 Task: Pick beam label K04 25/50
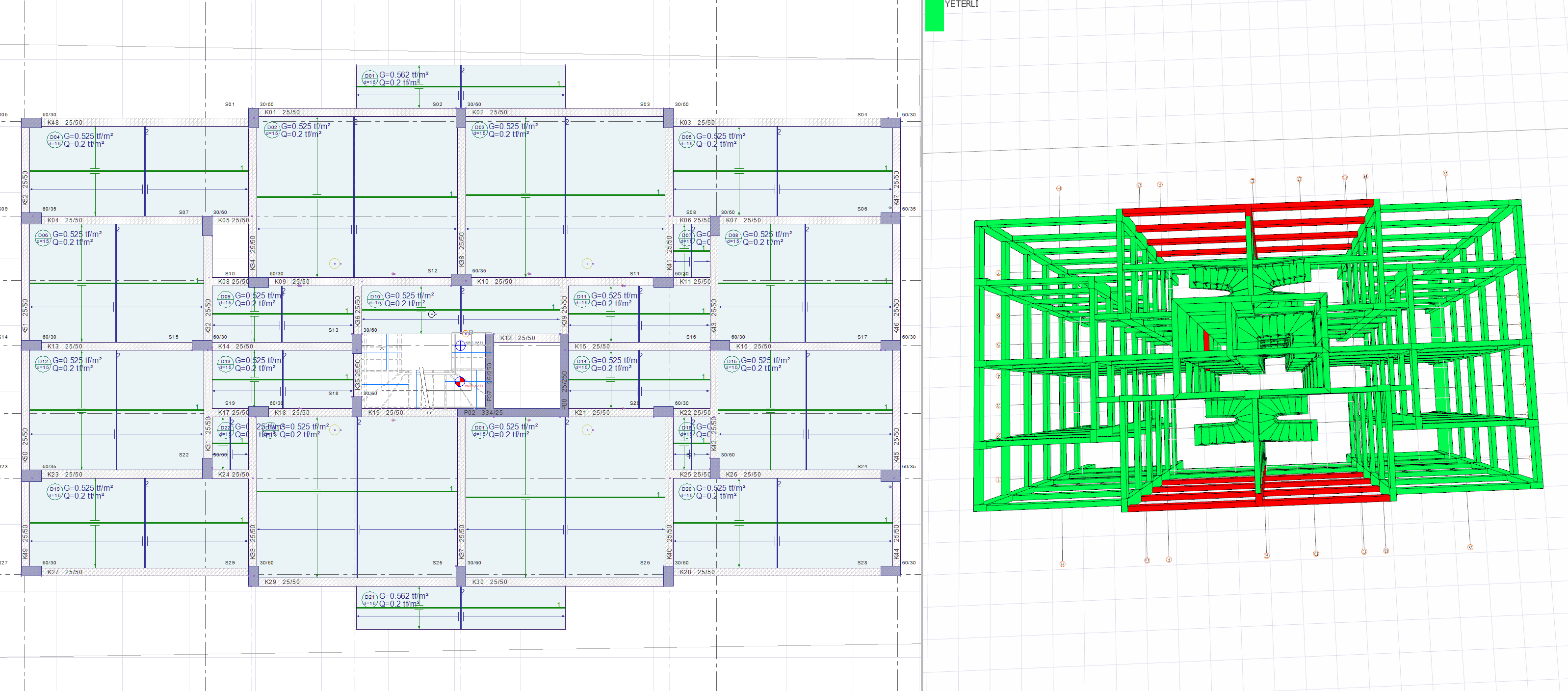tap(65, 220)
